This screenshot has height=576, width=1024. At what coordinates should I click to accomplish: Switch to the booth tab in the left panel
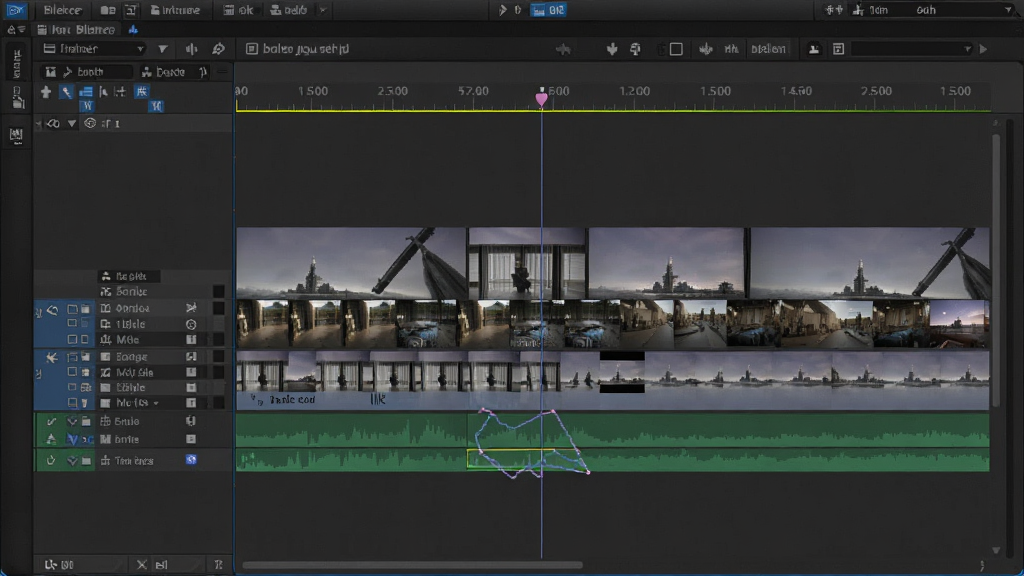tap(85, 72)
